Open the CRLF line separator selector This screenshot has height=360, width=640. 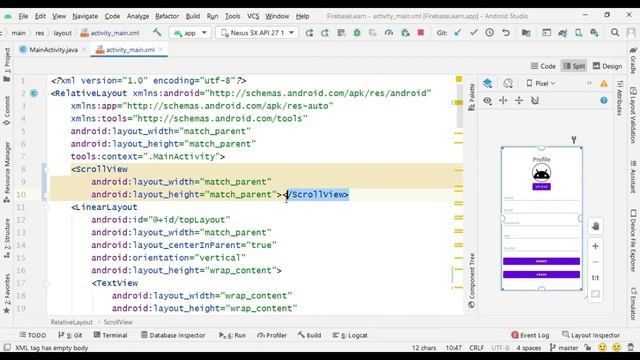tap(476, 348)
